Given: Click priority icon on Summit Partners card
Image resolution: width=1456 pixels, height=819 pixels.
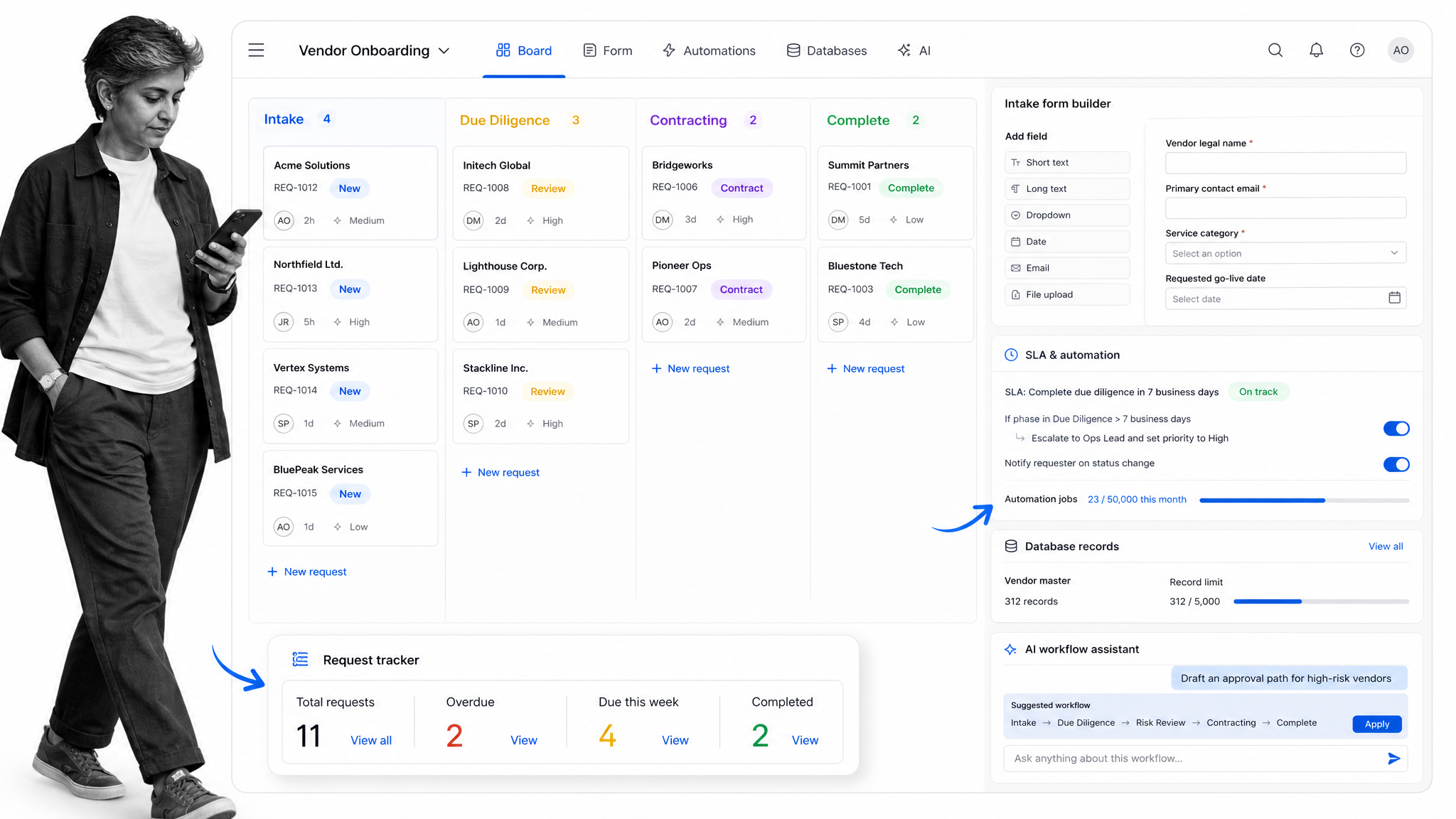Looking at the screenshot, I should [x=894, y=220].
